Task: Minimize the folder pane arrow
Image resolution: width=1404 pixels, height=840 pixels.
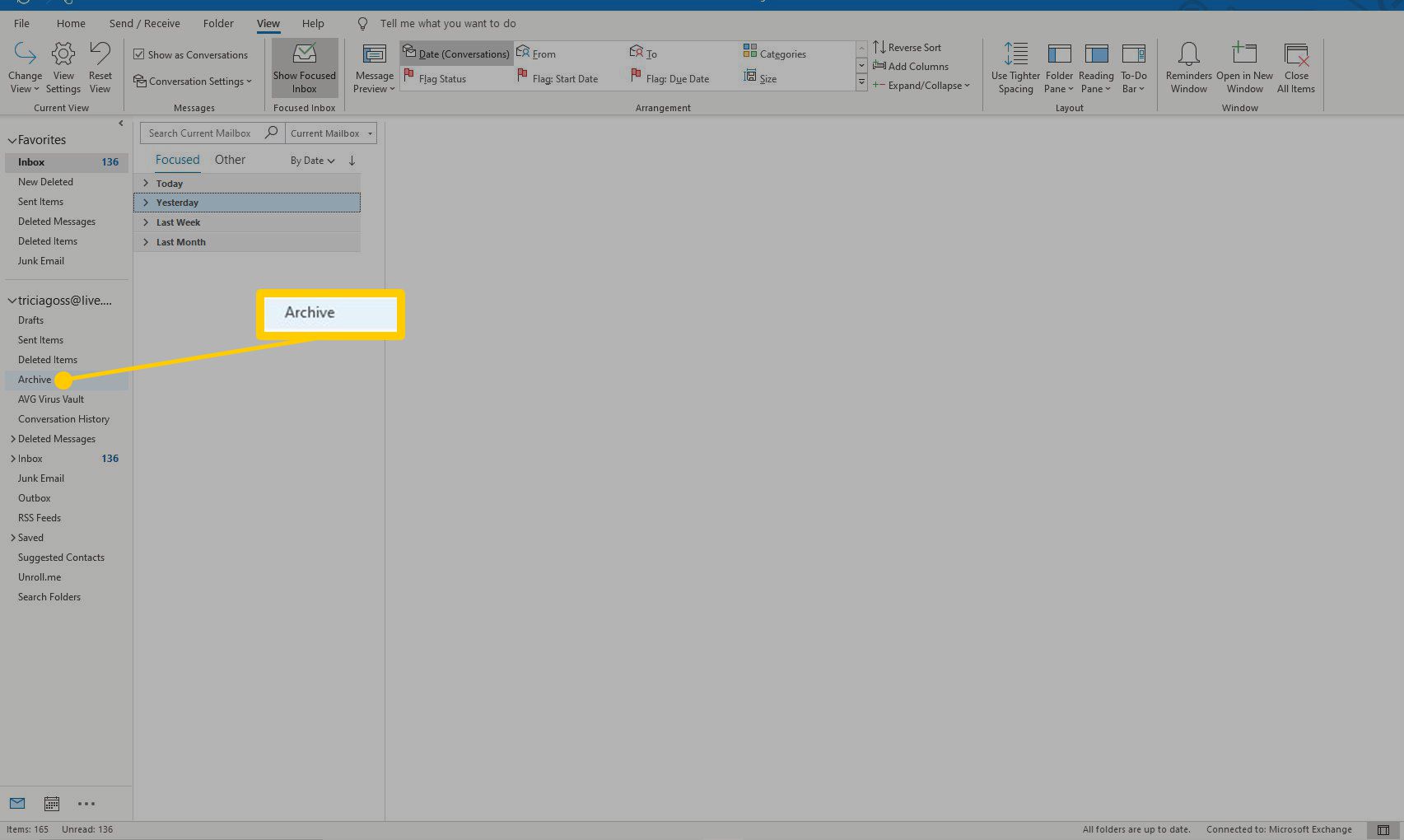Action: [121, 124]
